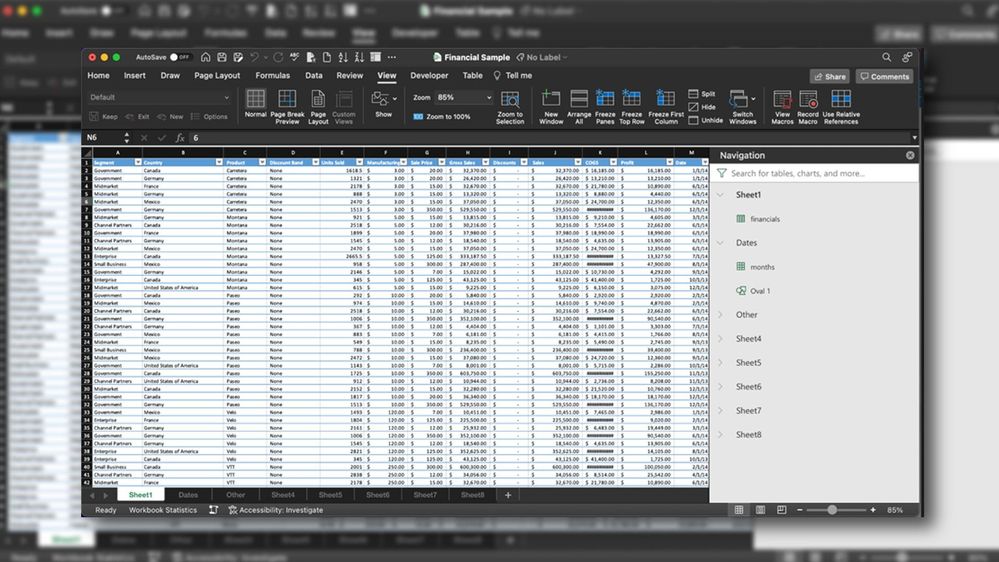Click the Name Box showing N6
The height and width of the screenshot is (562, 999).
pos(104,138)
